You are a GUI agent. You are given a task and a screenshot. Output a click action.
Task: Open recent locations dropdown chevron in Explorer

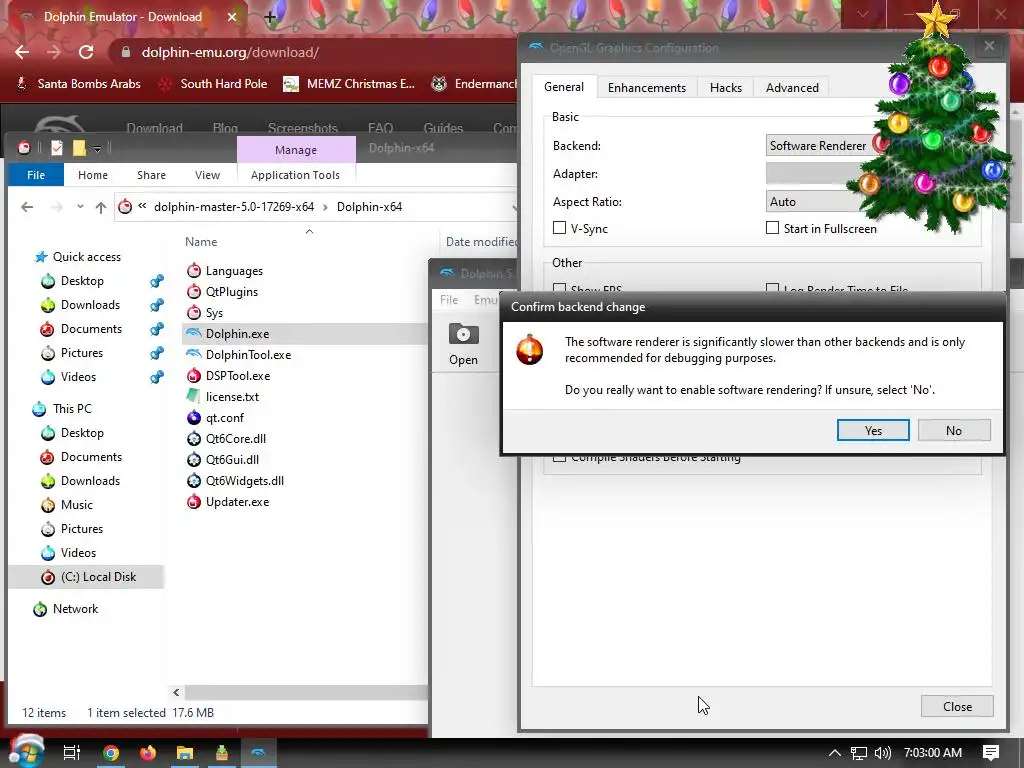pyautogui.click(x=80, y=207)
